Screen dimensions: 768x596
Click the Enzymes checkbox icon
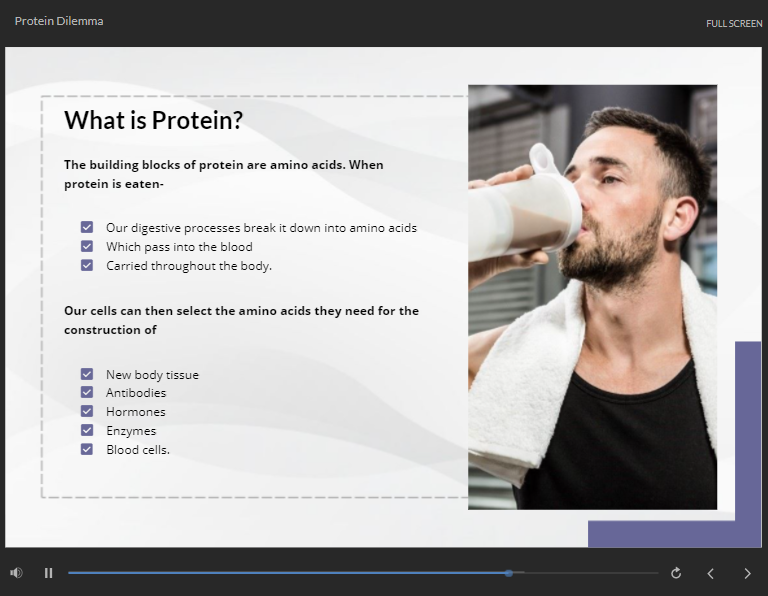tap(87, 431)
